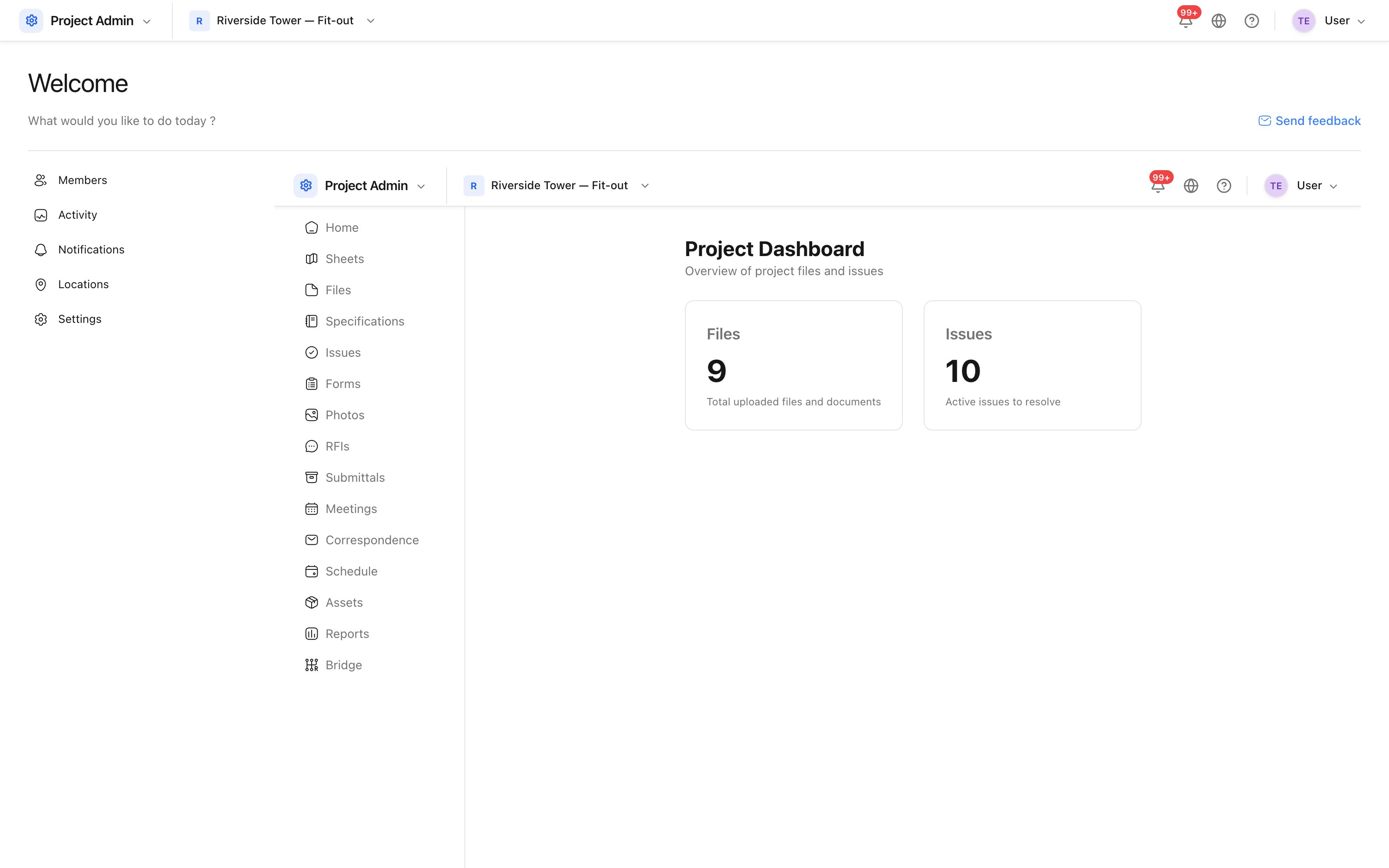The height and width of the screenshot is (868, 1389).
Task: Open the User menu dropdown in top header
Action: 1344,21
